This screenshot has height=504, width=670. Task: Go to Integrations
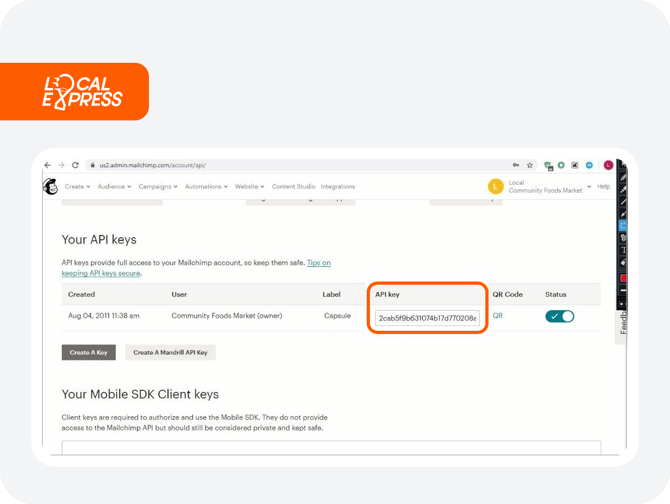[x=338, y=187]
